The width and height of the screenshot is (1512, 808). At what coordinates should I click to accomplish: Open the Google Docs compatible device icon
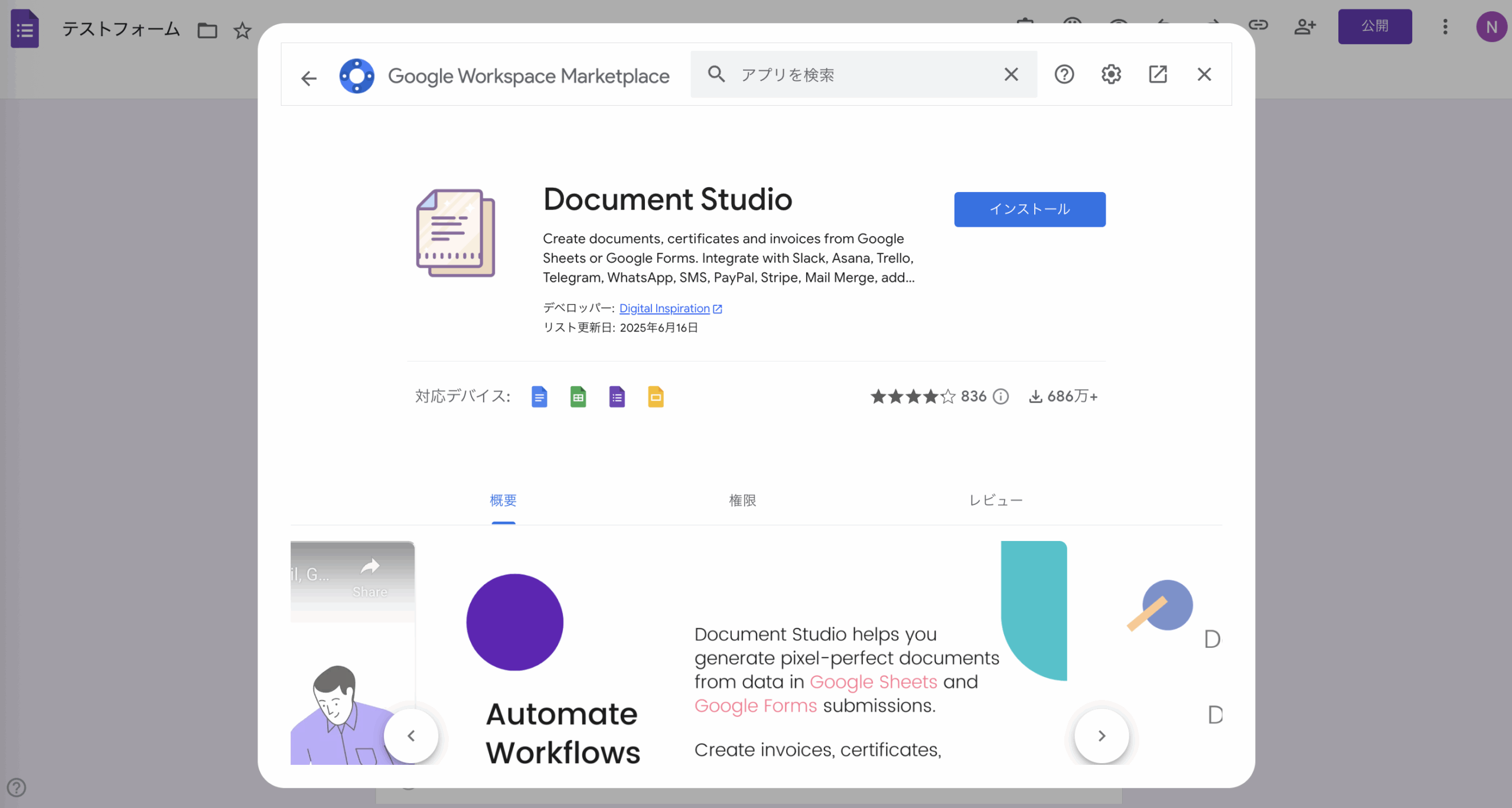pos(539,396)
